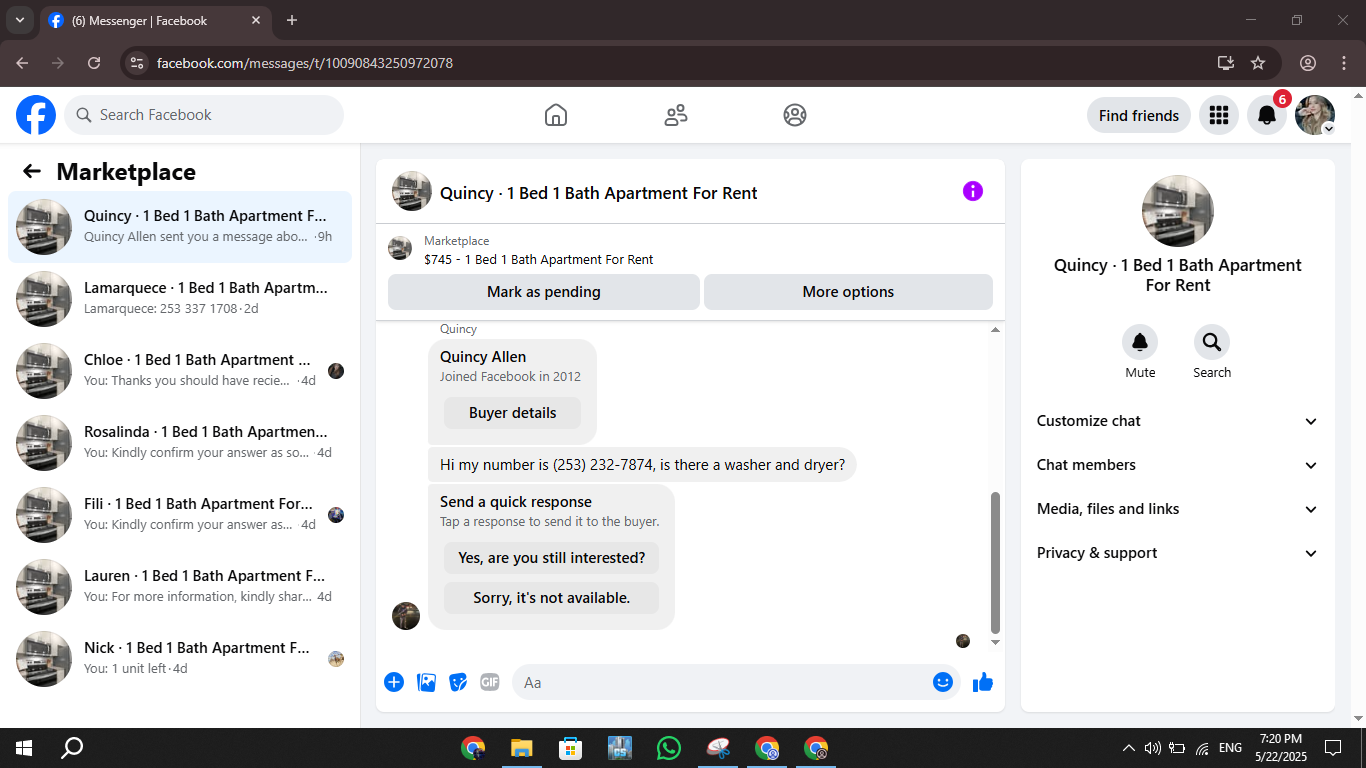Expand Customize chat section
The width and height of the screenshot is (1366, 768).
(x=1178, y=421)
